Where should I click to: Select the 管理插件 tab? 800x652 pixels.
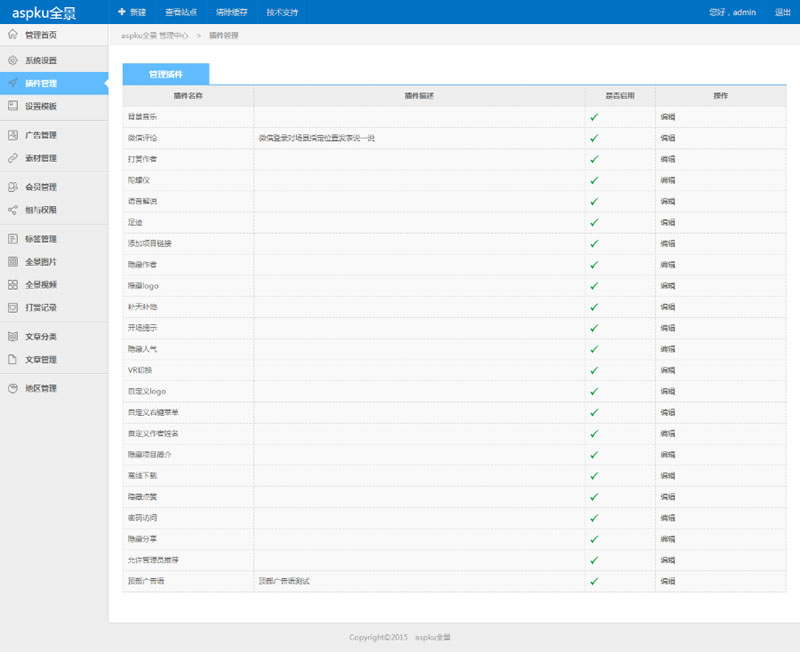click(166, 74)
